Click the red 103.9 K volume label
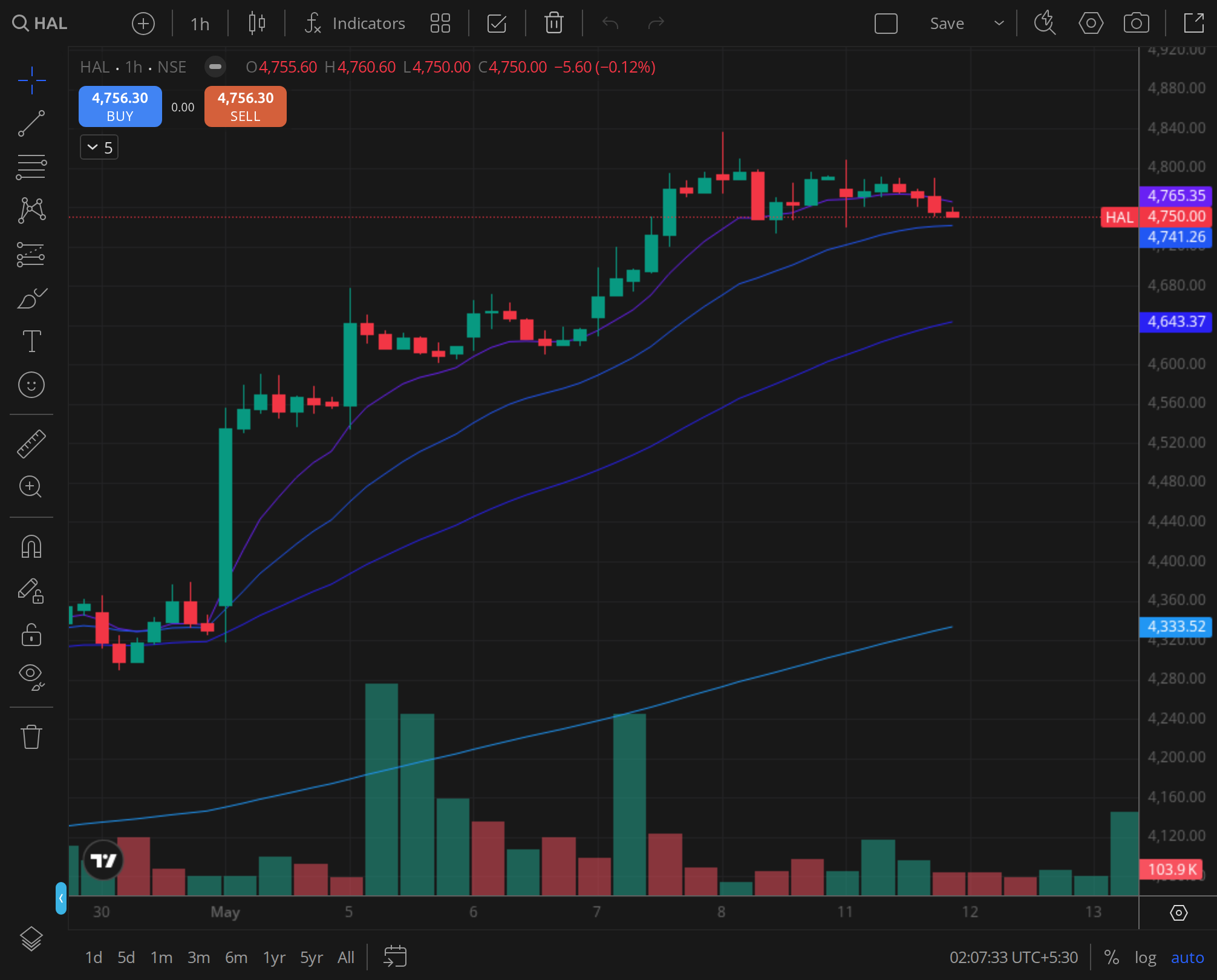1217x980 pixels. click(x=1172, y=869)
